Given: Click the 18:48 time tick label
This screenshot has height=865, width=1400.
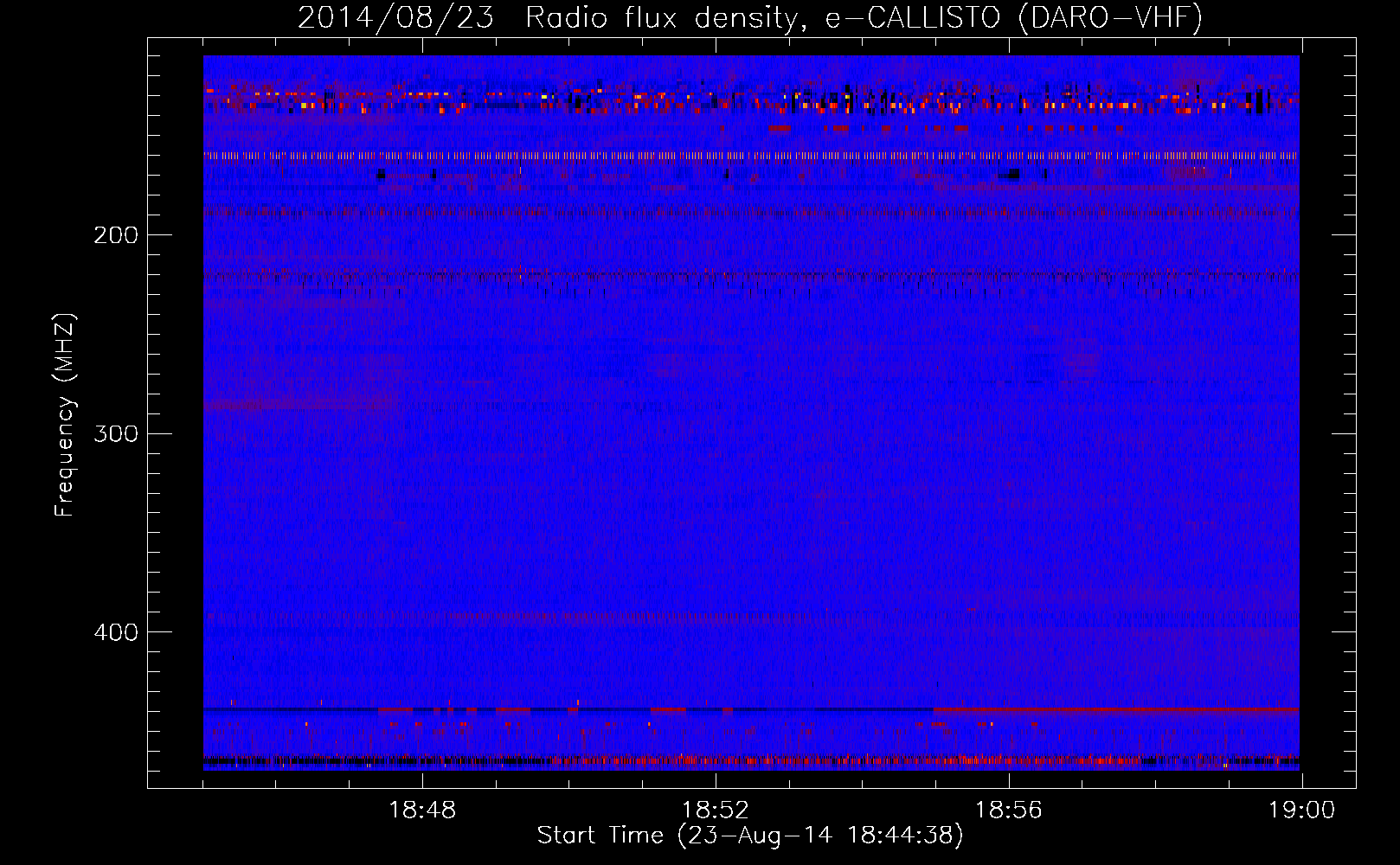Looking at the screenshot, I should [x=422, y=811].
